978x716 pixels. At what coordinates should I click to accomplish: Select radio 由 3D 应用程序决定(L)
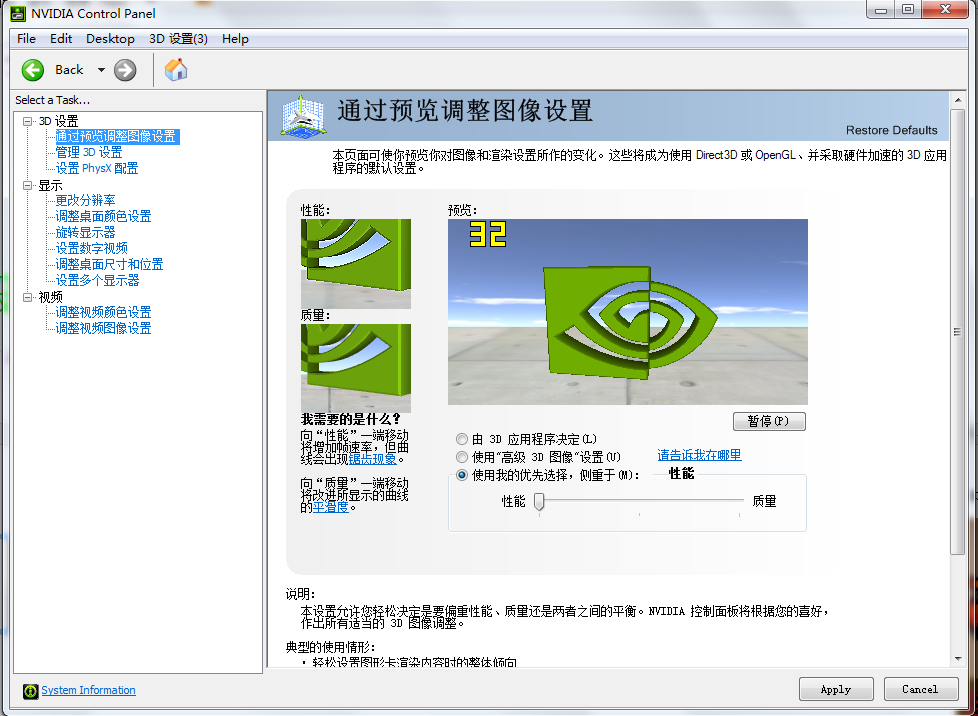tap(462, 440)
